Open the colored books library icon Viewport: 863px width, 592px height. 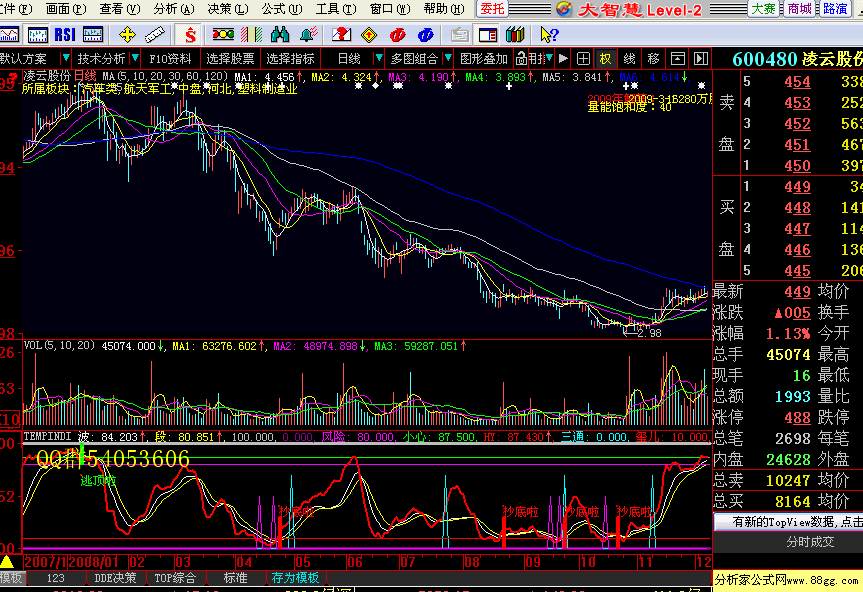coord(515,35)
